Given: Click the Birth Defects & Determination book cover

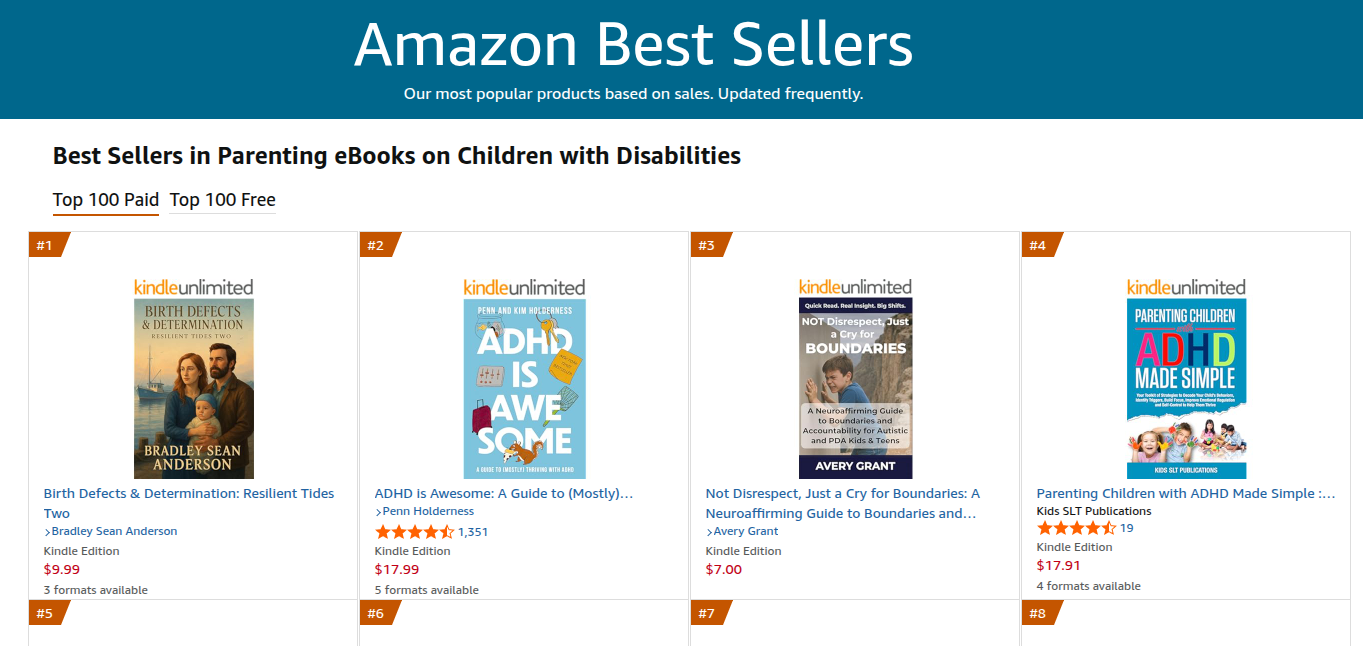Looking at the screenshot, I should tap(193, 388).
